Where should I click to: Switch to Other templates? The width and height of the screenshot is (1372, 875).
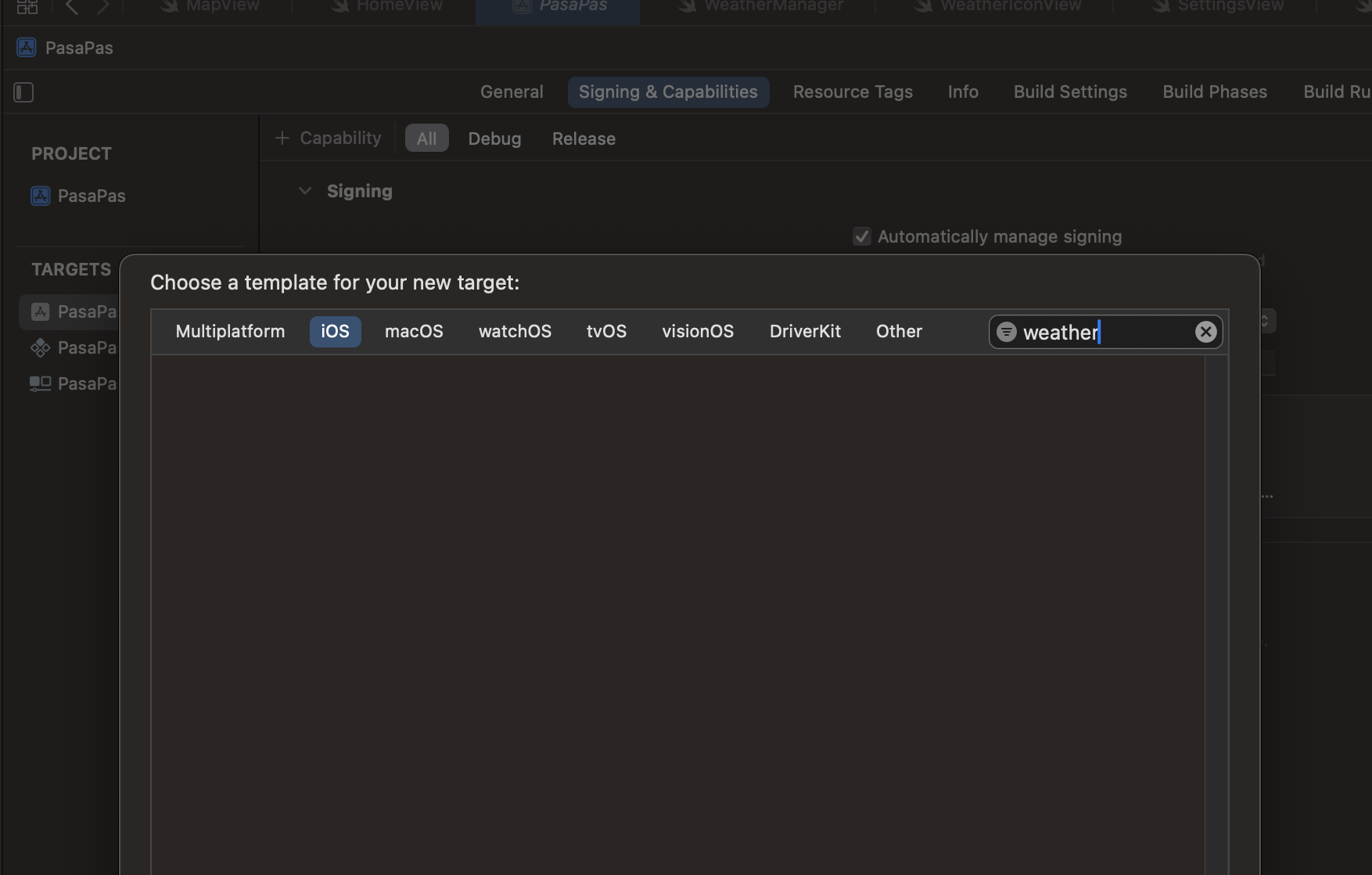pyautogui.click(x=899, y=331)
